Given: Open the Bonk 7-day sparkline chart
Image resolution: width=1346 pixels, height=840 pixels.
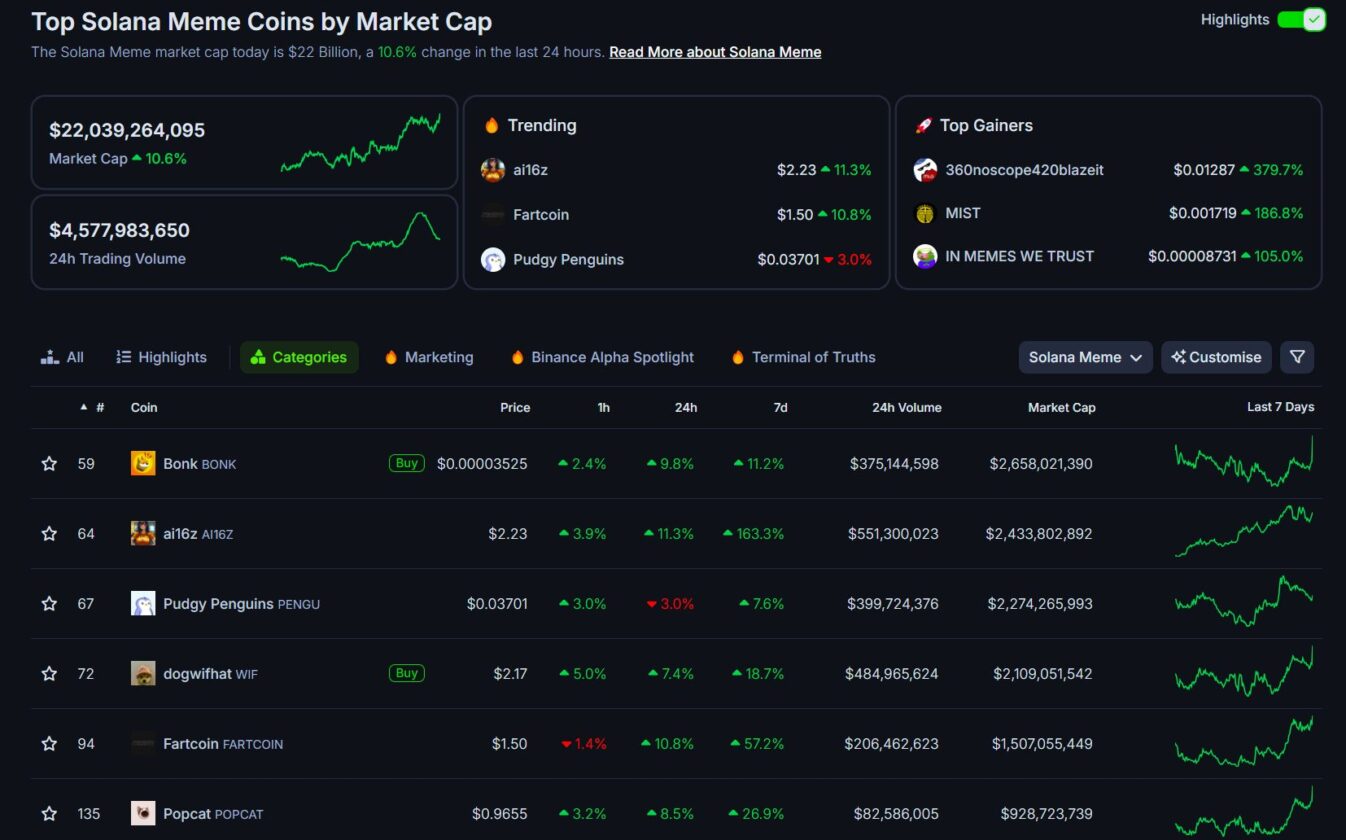Looking at the screenshot, I should pyautogui.click(x=1244, y=462).
